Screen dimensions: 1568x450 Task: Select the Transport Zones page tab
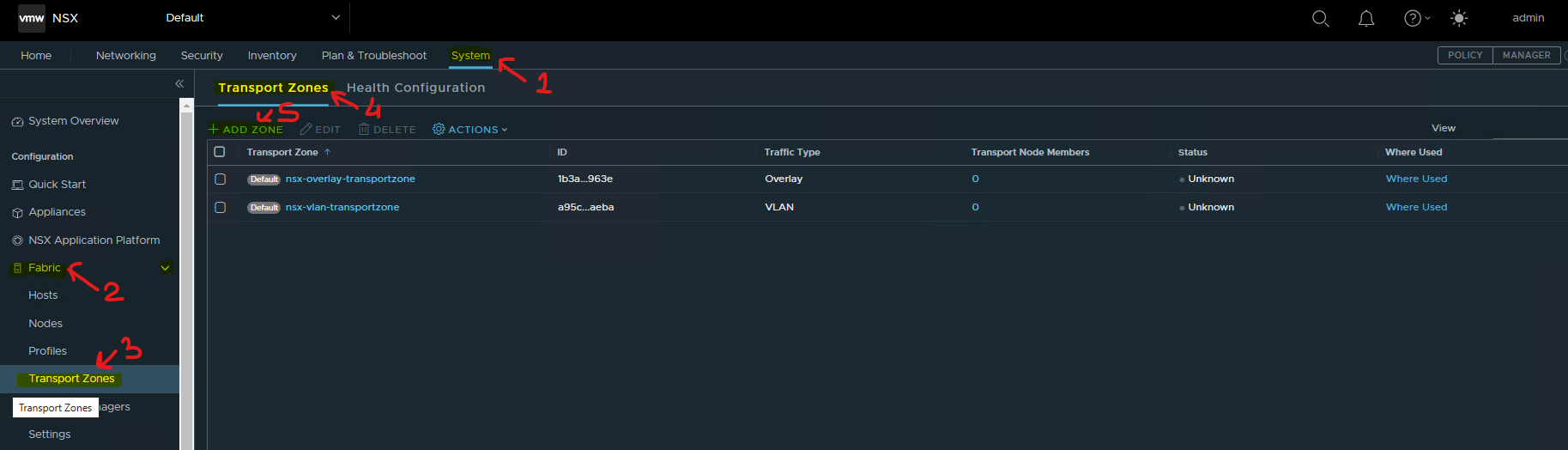pyautogui.click(x=273, y=88)
